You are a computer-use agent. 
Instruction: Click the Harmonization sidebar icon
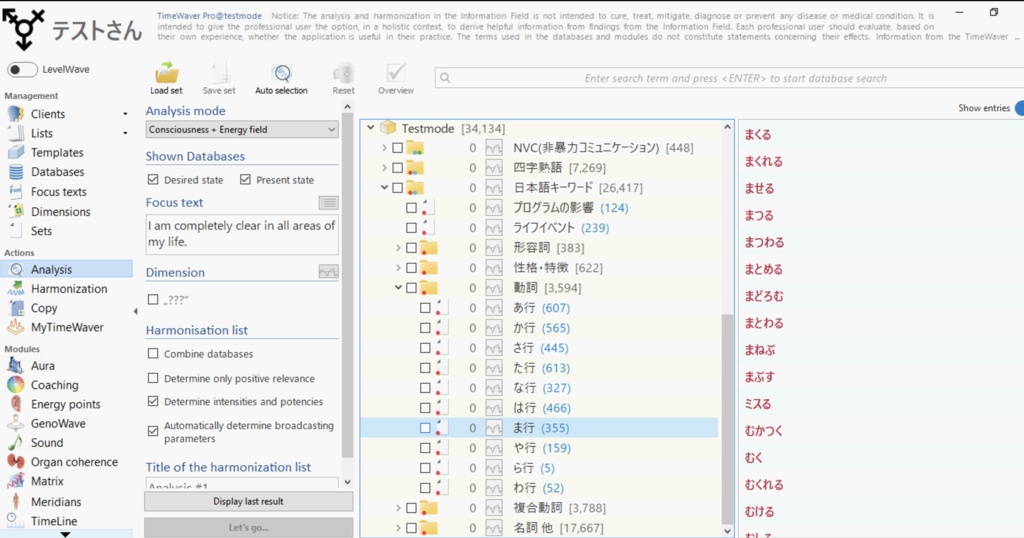click(x=16, y=289)
